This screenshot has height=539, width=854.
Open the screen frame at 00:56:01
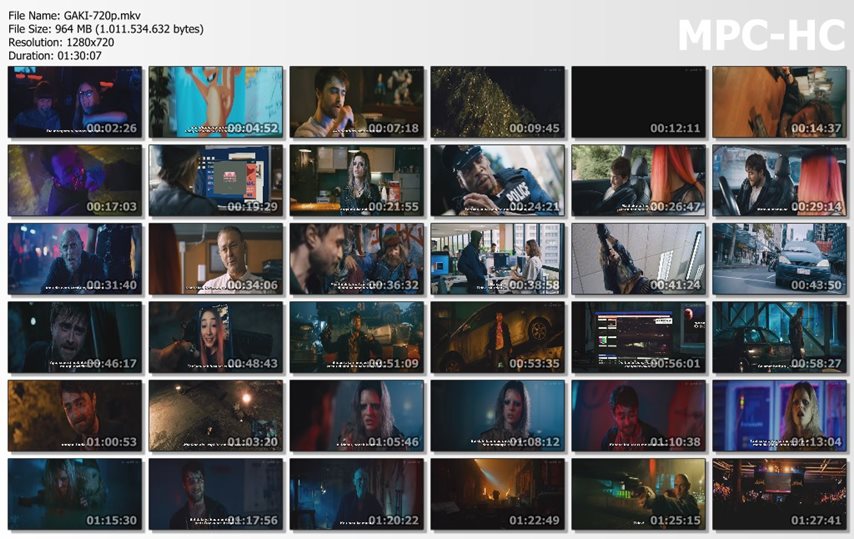click(639, 337)
